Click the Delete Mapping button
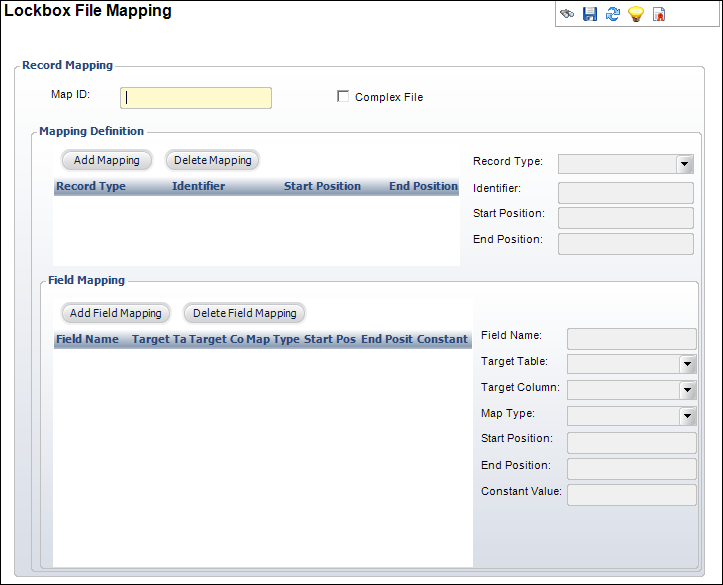This screenshot has width=723, height=585. [213, 160]
